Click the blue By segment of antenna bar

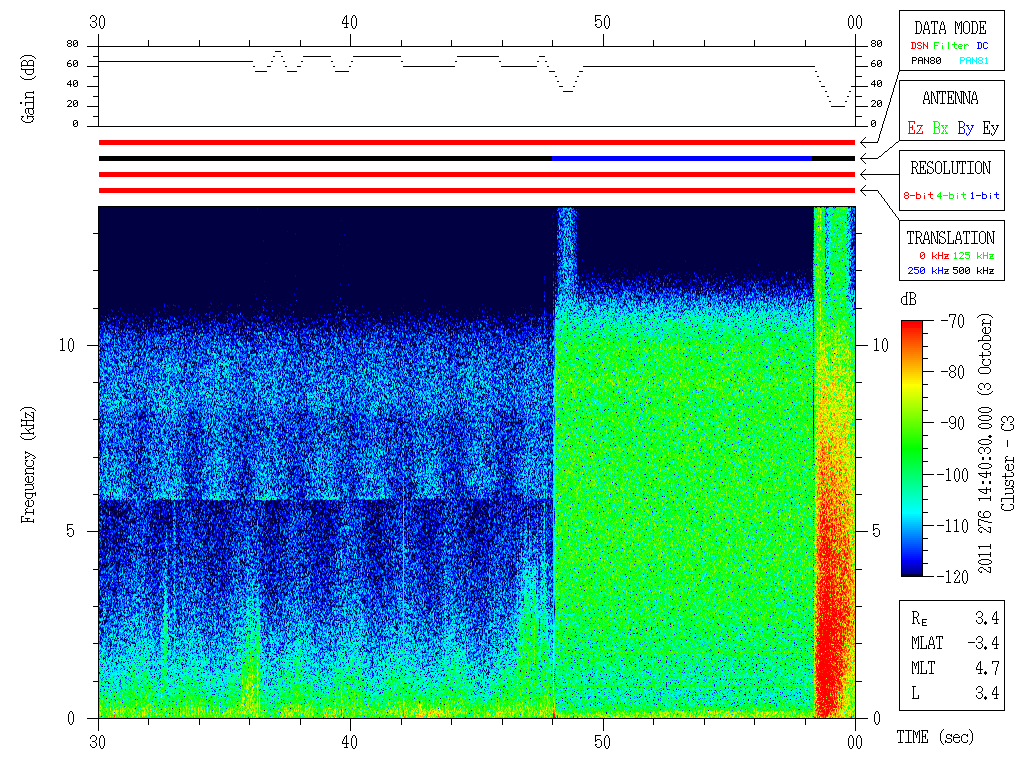(x=682, y=159)
